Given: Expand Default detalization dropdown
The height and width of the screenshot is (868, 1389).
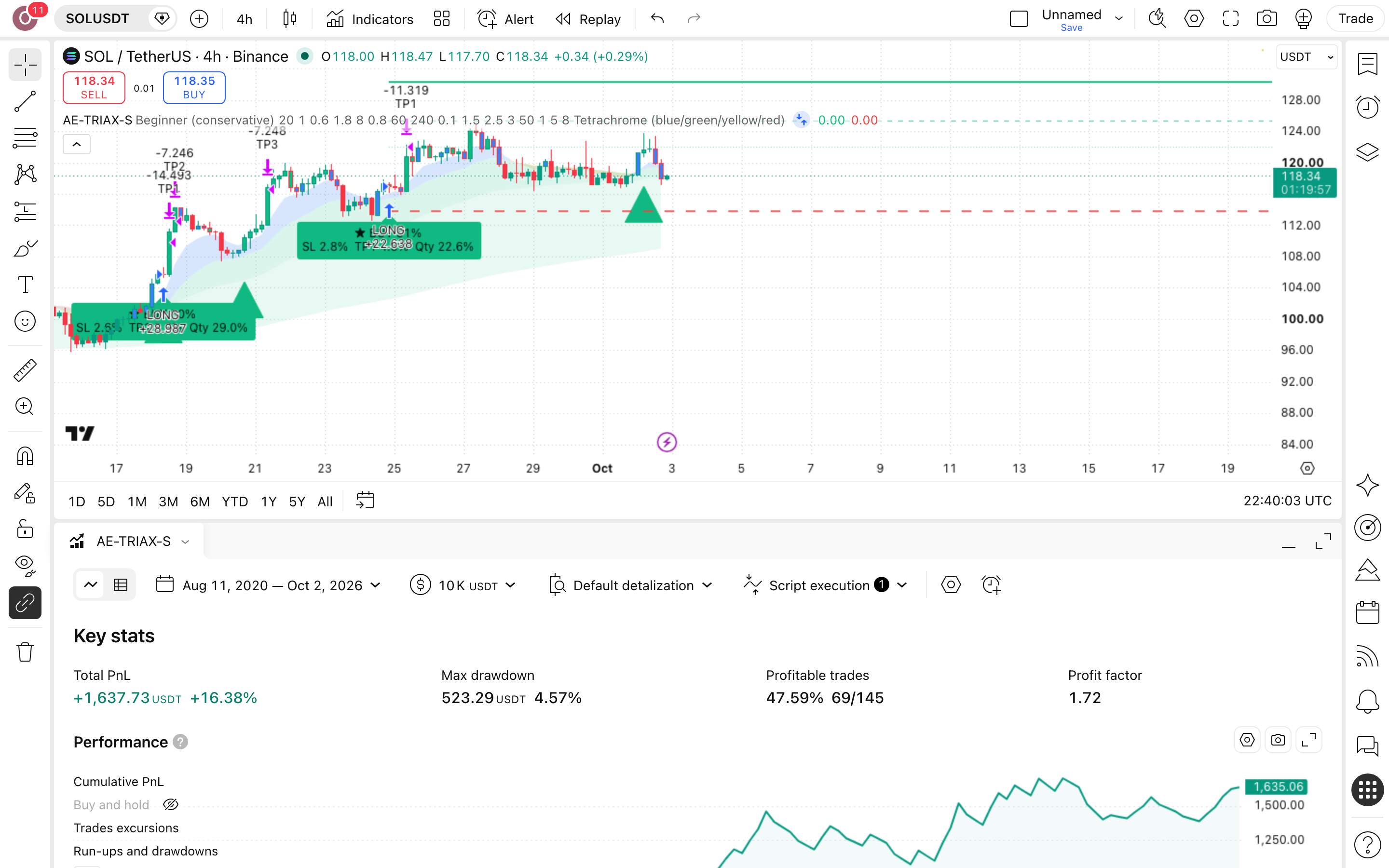Looking at the screenshot, I should click(631, 585).
